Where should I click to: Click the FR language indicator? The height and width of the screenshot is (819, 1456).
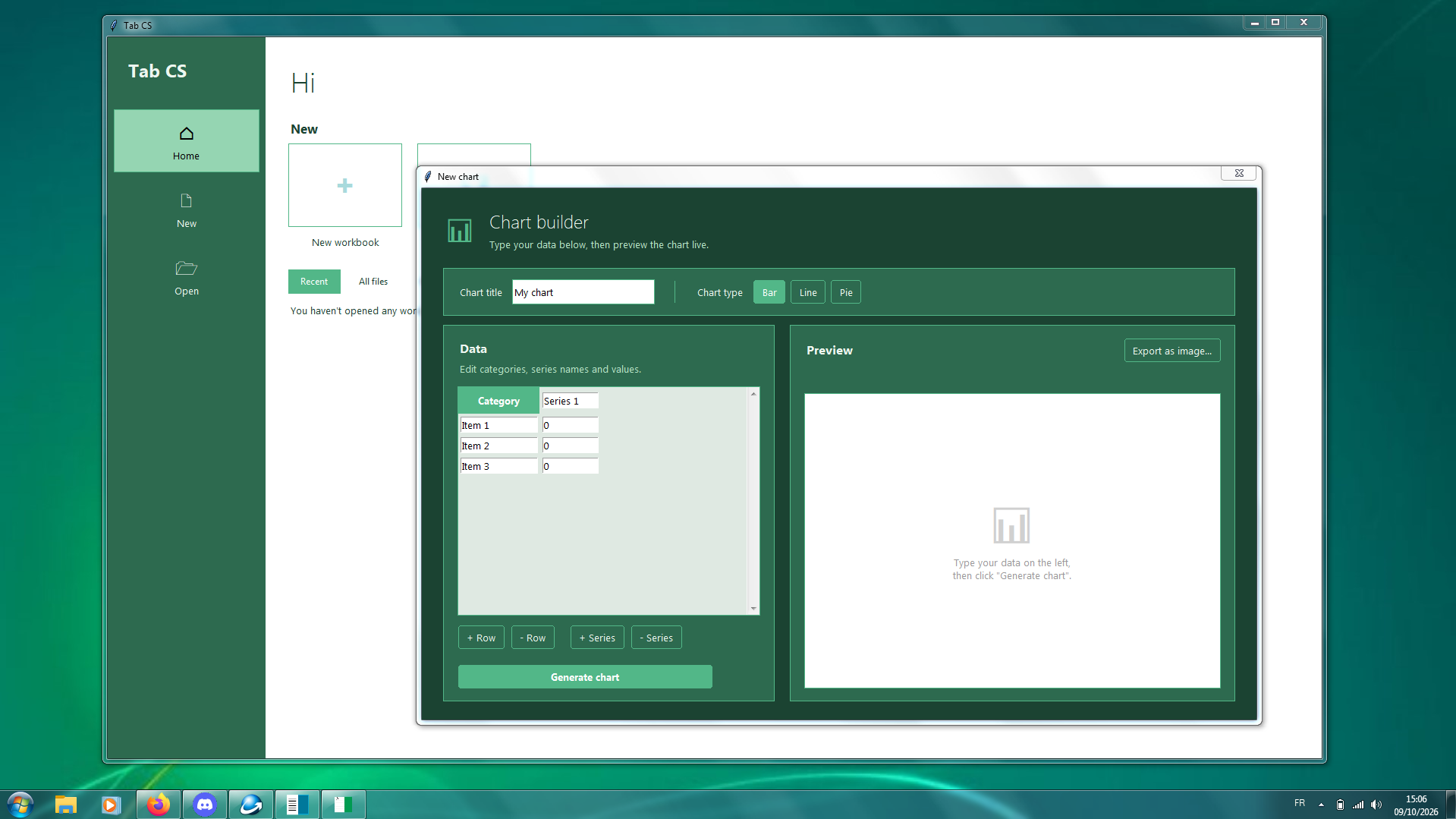[1300, 803]
